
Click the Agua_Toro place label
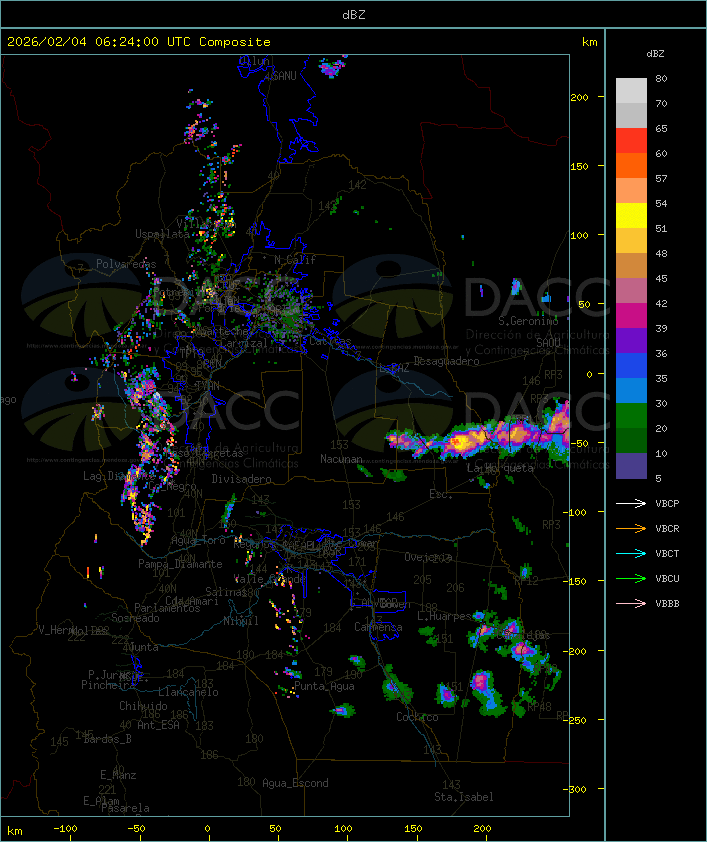[198, 540]
